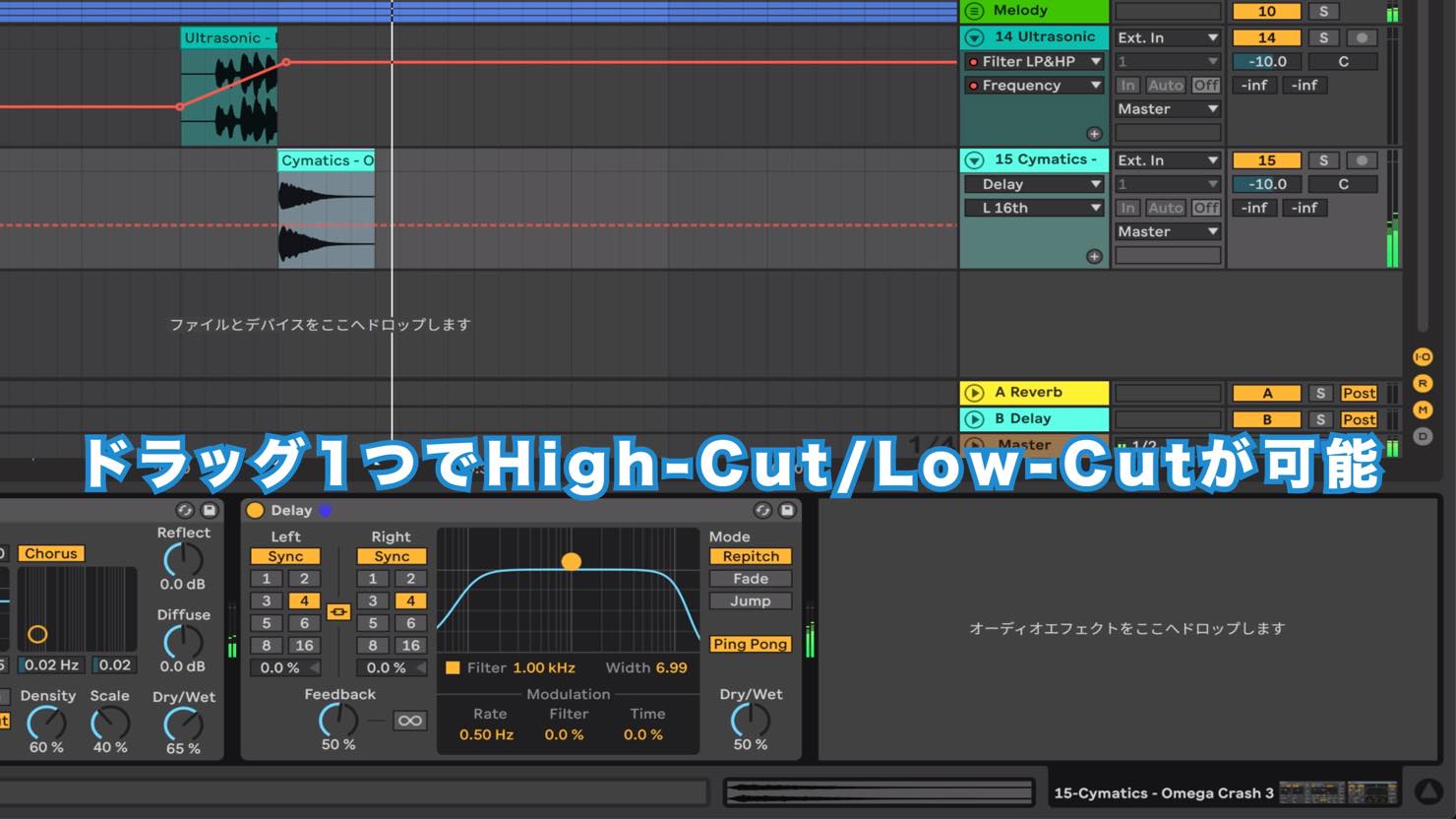Click the reverb Reflect knob

coord(183,559)
